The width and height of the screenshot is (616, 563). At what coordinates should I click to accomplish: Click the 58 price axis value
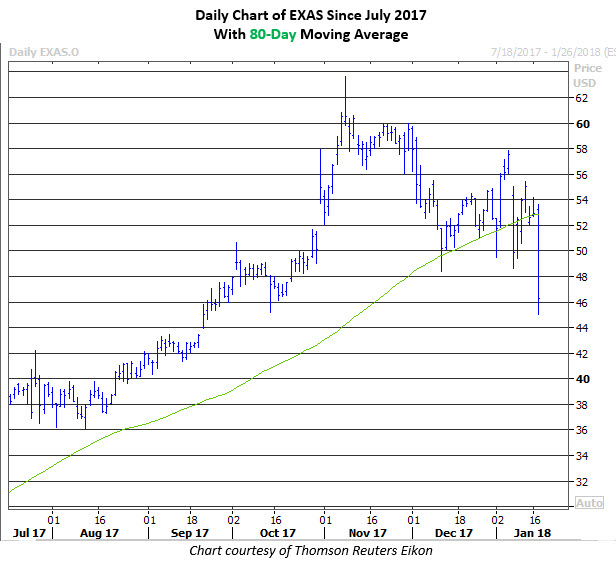click(x=582, y=149)
